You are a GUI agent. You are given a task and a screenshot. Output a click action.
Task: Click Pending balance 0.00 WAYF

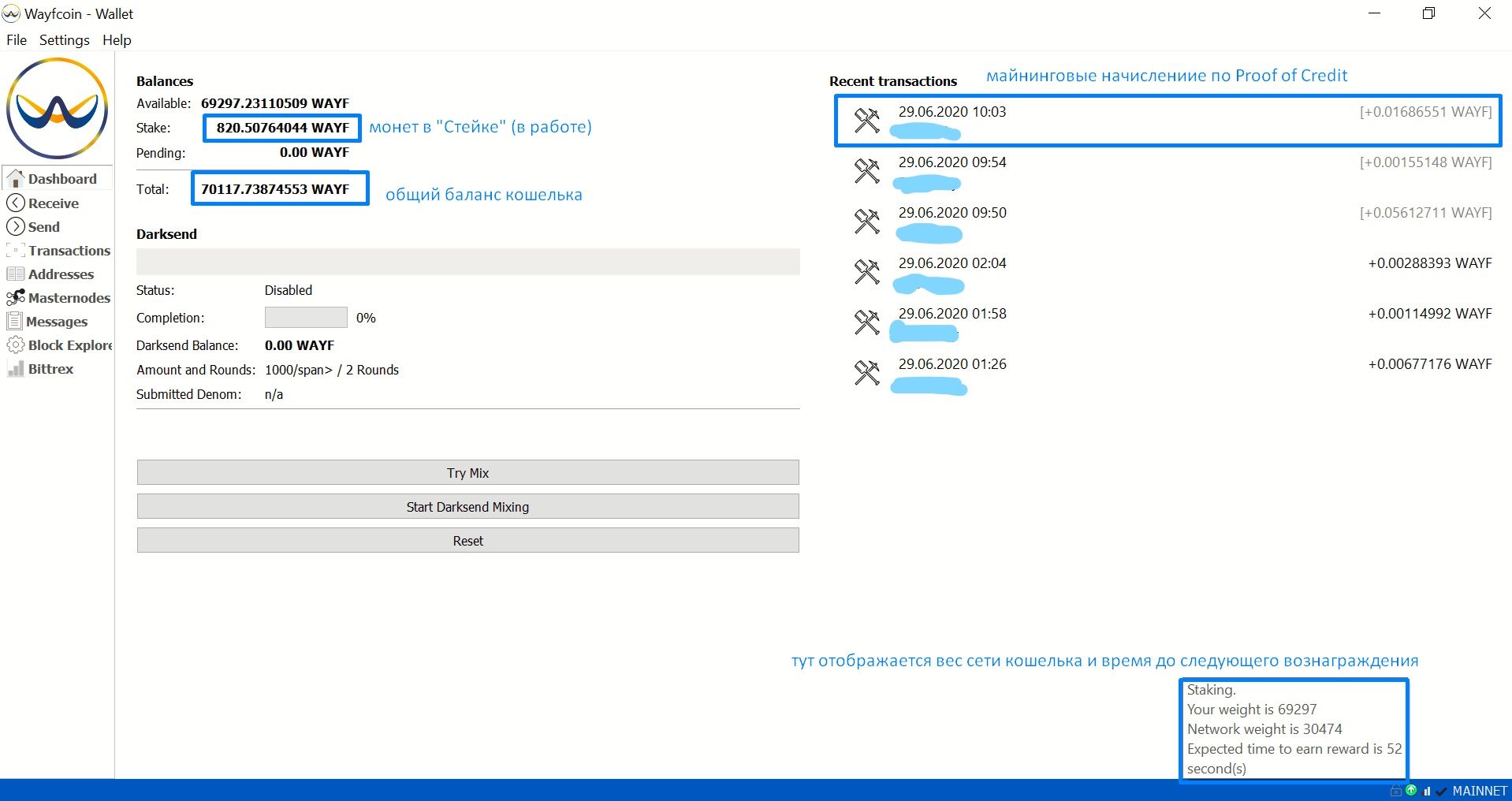click(315, 152)
